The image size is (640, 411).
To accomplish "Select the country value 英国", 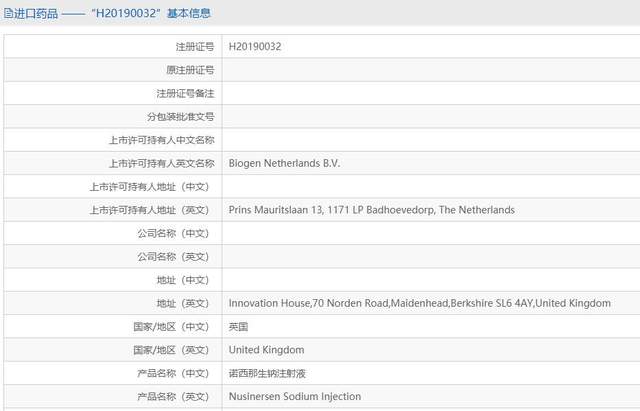I will 238,327.
